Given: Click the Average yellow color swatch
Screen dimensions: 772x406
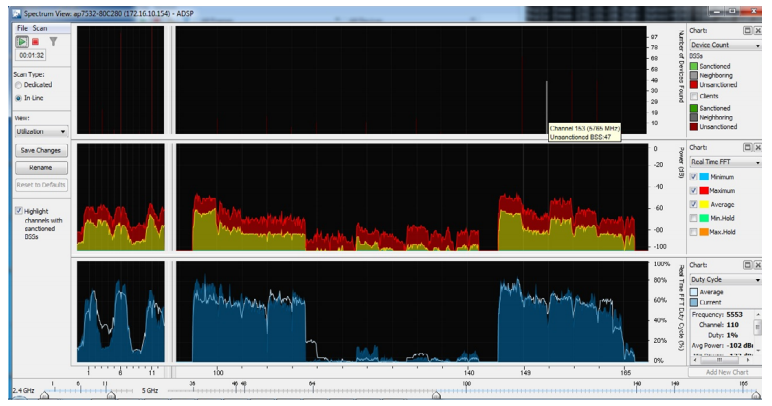Looking at the screenshot, I should click(704, 204).
